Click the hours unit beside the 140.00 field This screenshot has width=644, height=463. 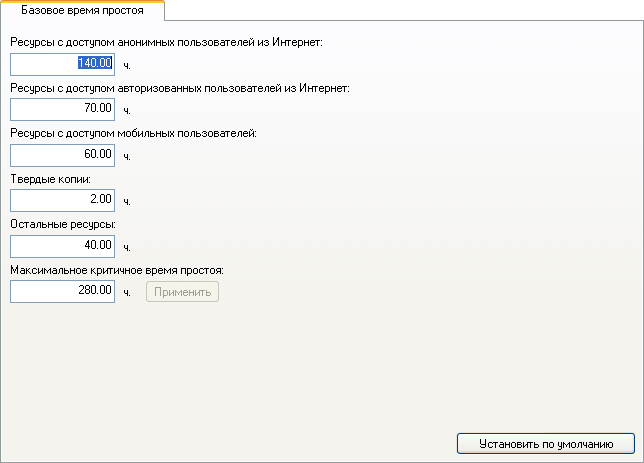tap(127, 66)
